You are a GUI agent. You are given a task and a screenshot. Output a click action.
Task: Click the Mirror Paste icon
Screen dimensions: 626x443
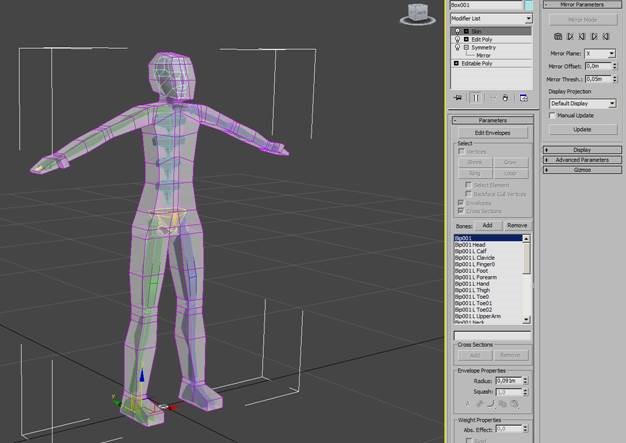(x=558, y=36)
